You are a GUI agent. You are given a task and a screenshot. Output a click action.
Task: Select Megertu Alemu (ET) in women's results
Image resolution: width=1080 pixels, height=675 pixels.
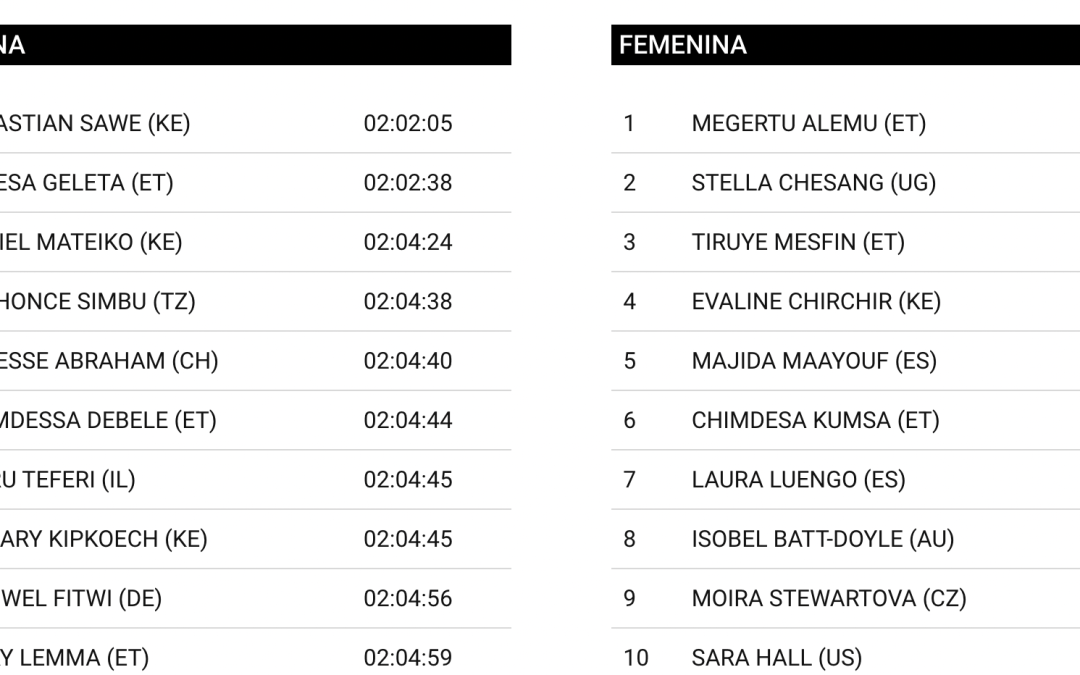tap(808, 124)
